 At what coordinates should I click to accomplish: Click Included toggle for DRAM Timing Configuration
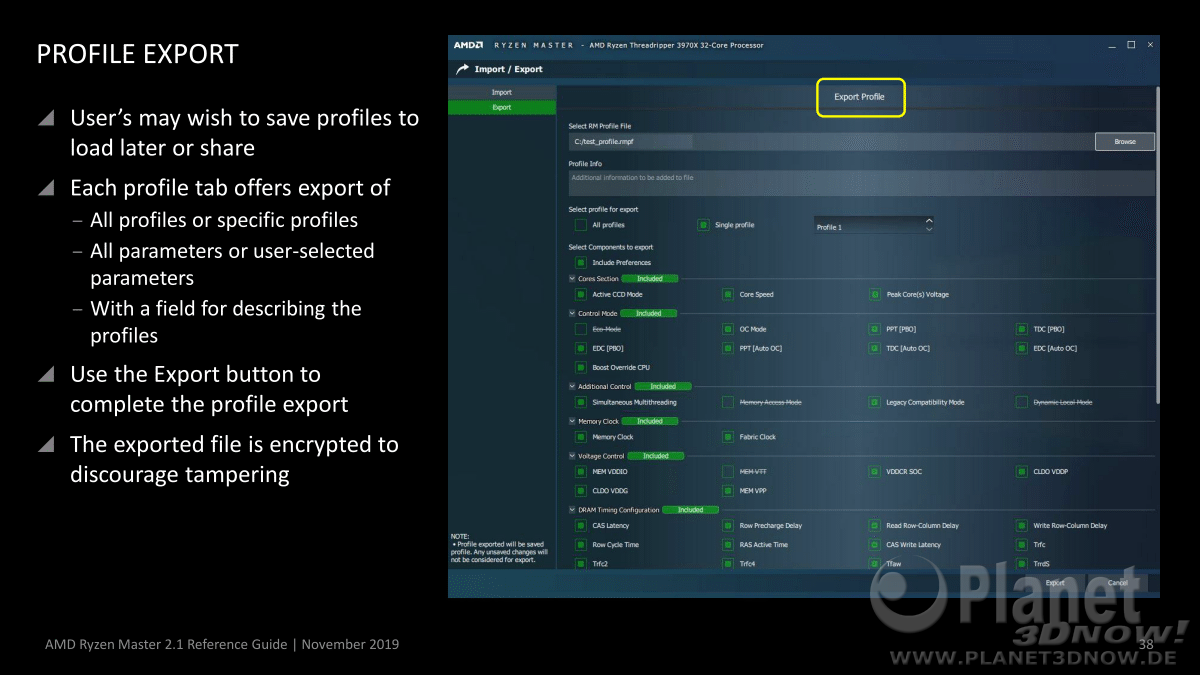point(690,510)
